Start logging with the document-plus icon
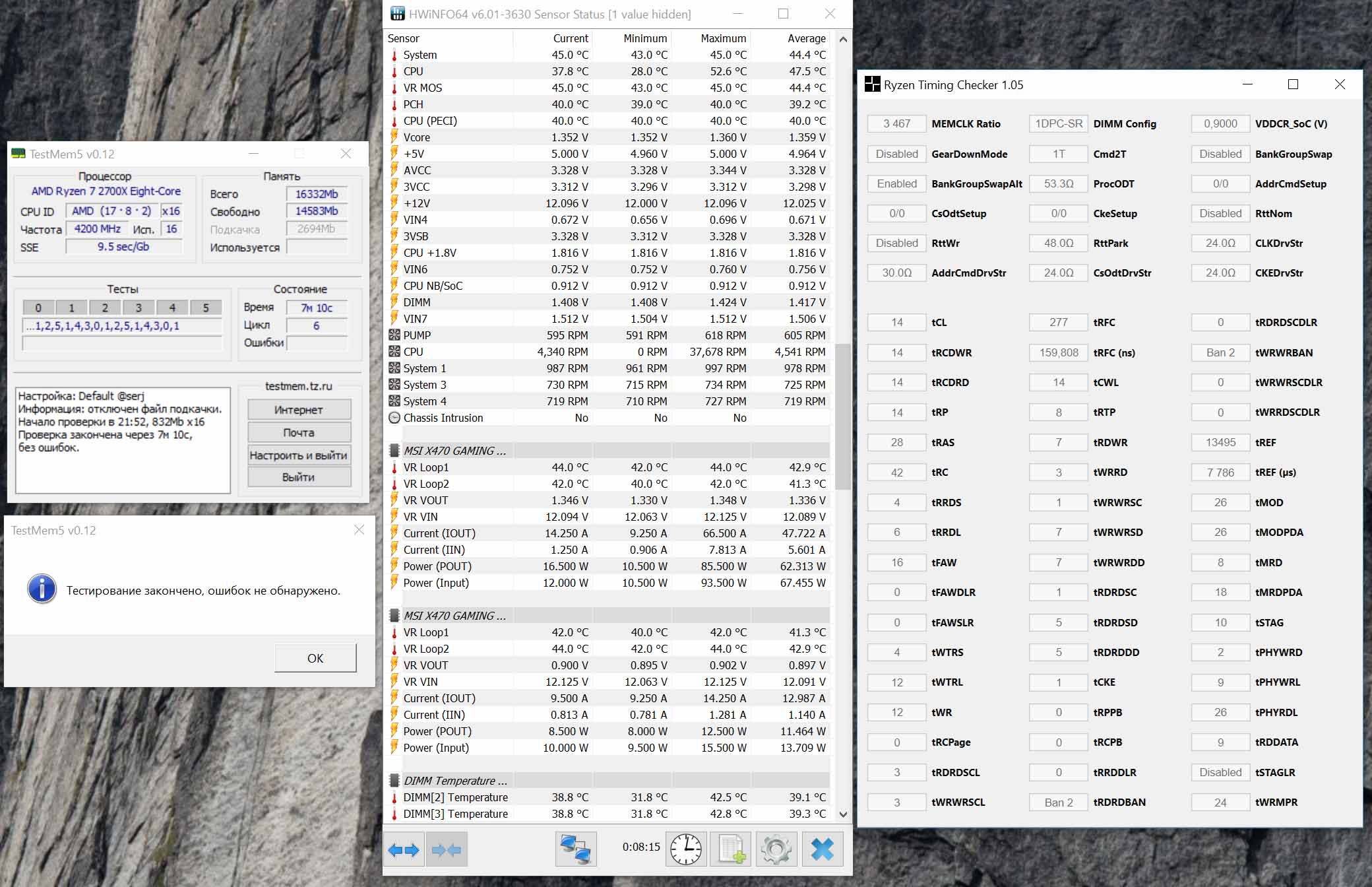 pyautogui.click(x=731, y=849)
